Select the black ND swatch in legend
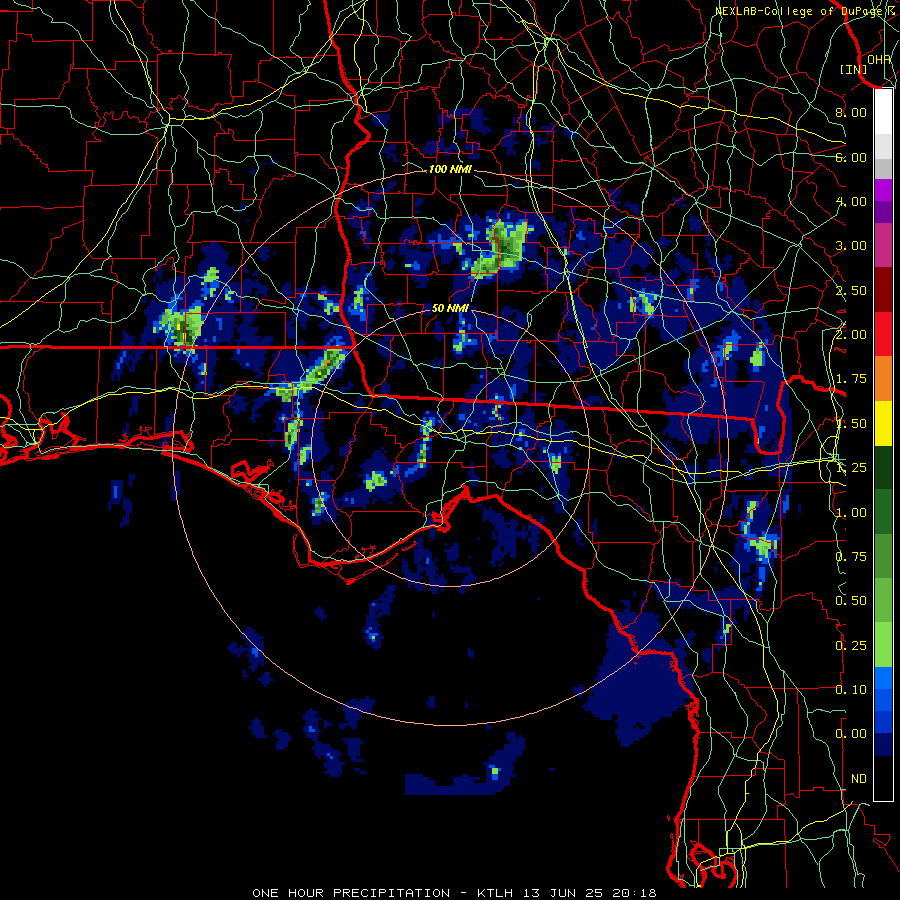The image size is (900, 900). click(x=883, y=778)
